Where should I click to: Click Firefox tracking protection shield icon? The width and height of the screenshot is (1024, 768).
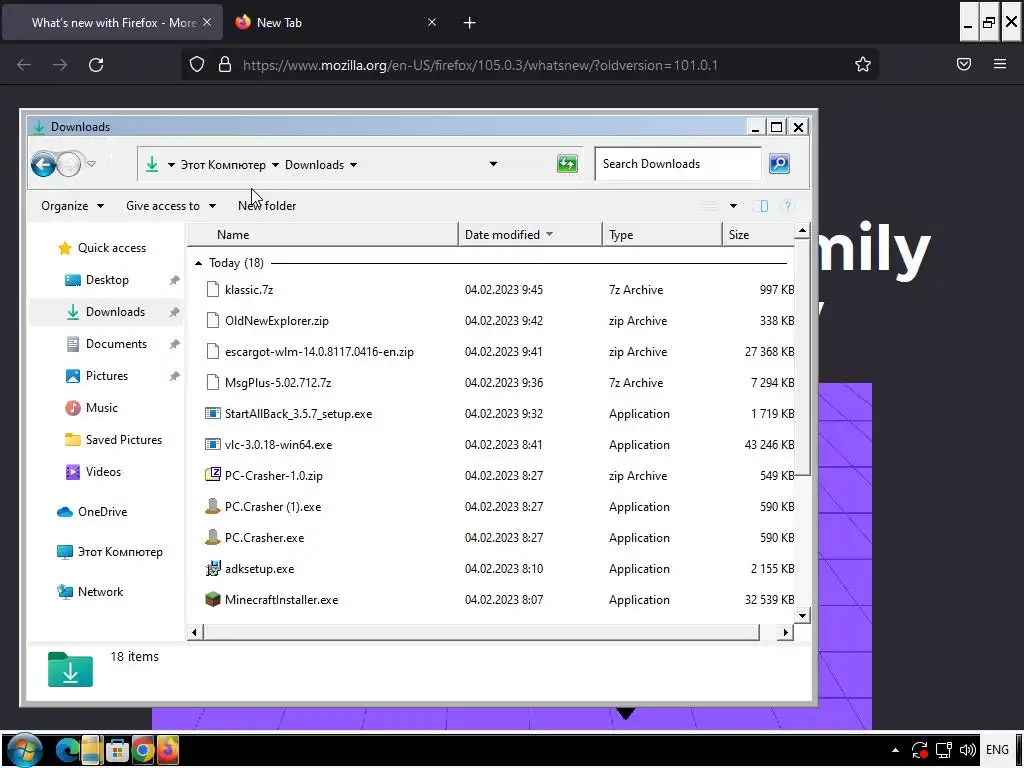click(197, 64)
